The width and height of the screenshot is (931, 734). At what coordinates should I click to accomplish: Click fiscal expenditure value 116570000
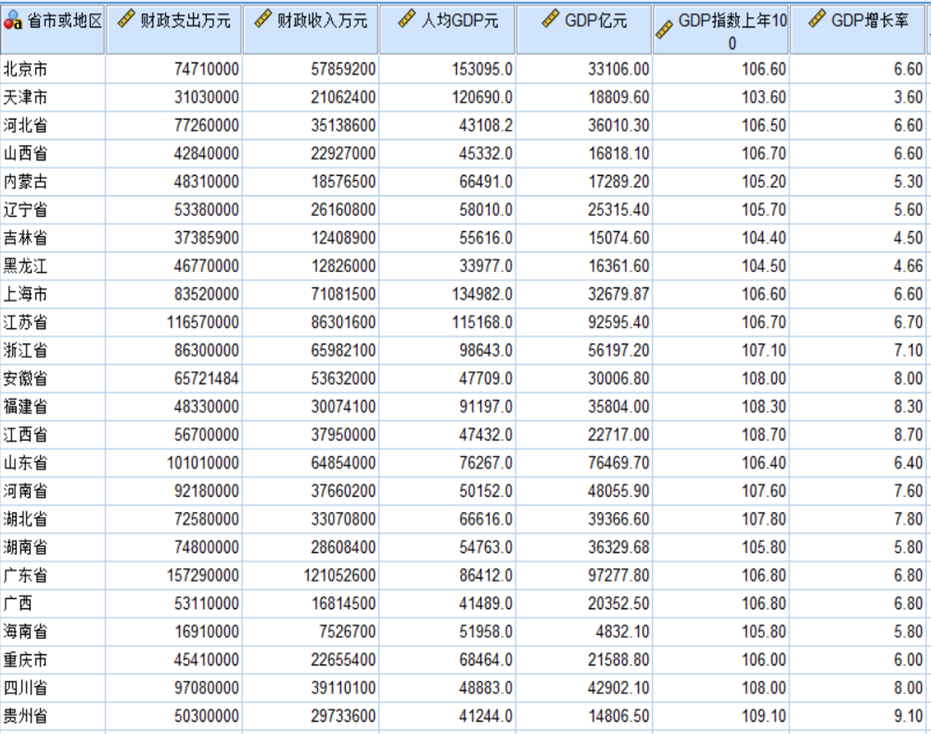[203, 322]
